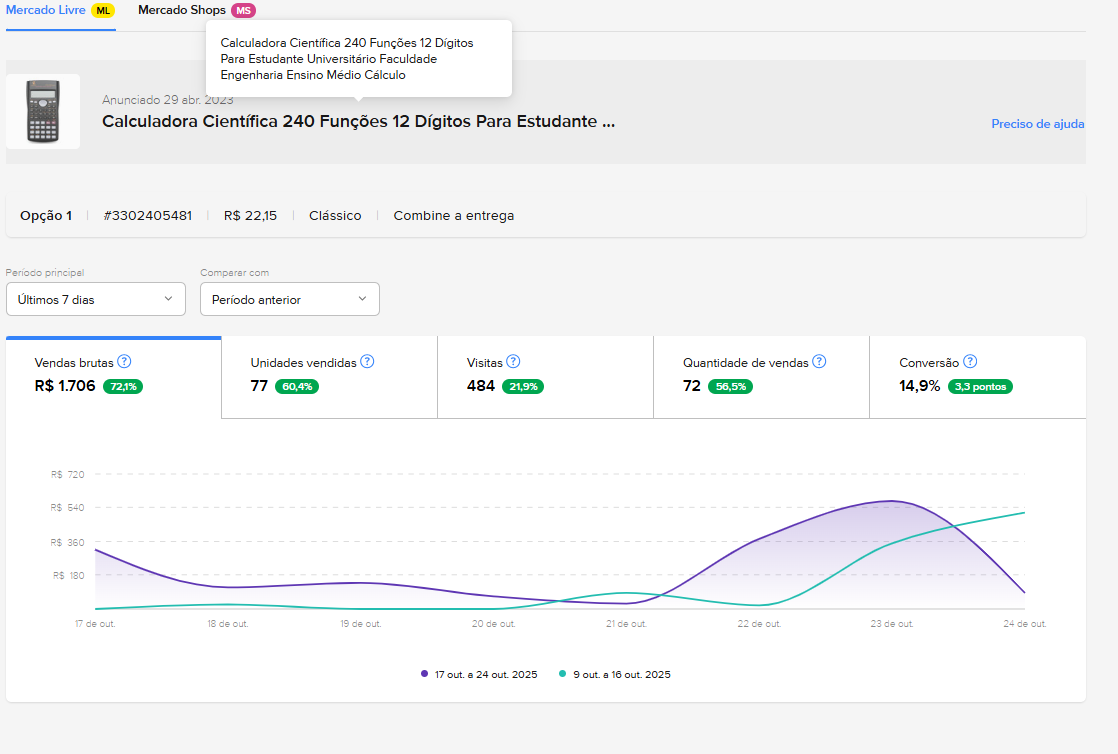
Task: Click help icon next to Vendas brutas
Action: coord(125,362)
